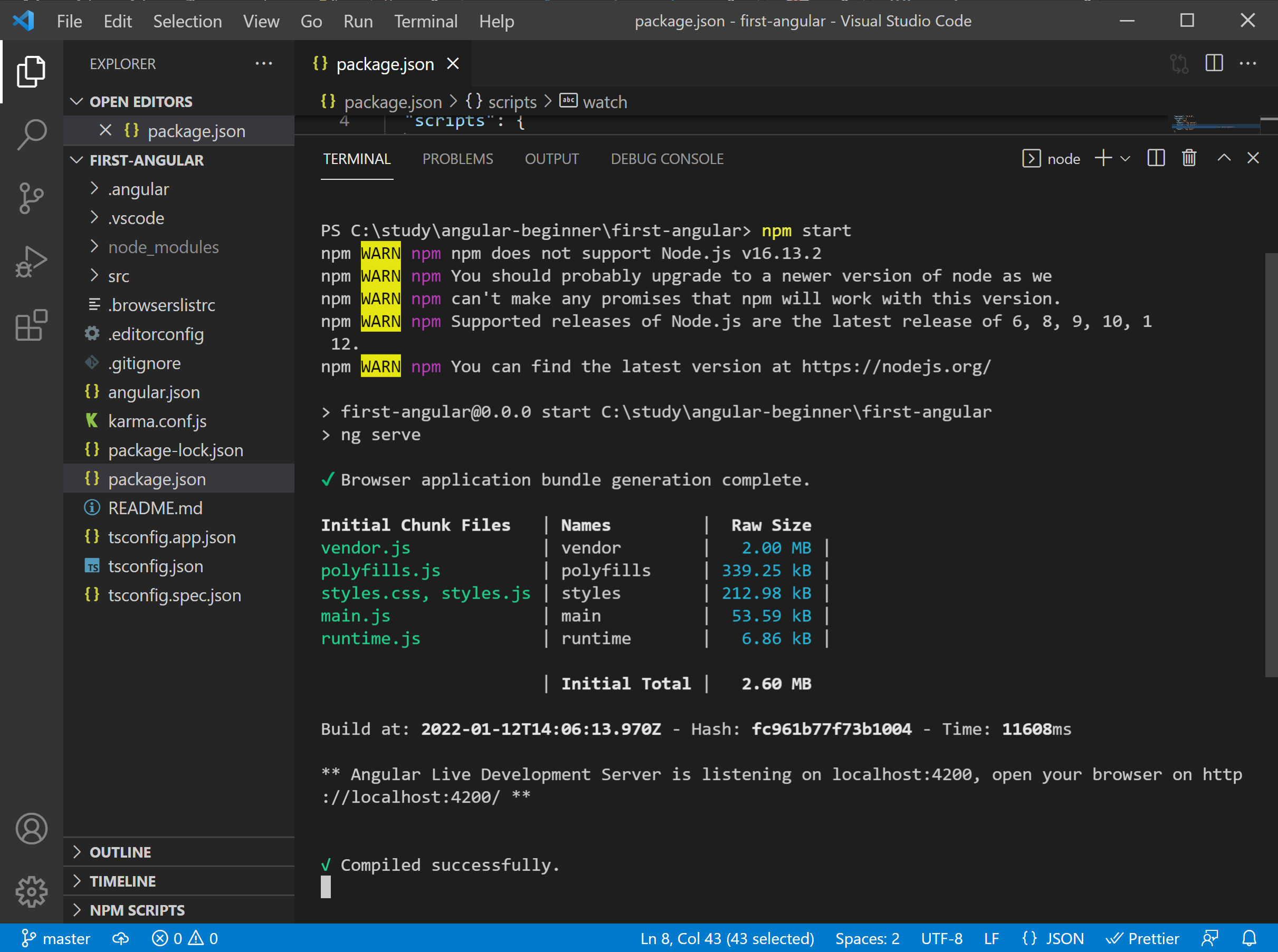Toggle Explorer view via files icon
This screenshot has height=952, width=1278.
(32, 71)
